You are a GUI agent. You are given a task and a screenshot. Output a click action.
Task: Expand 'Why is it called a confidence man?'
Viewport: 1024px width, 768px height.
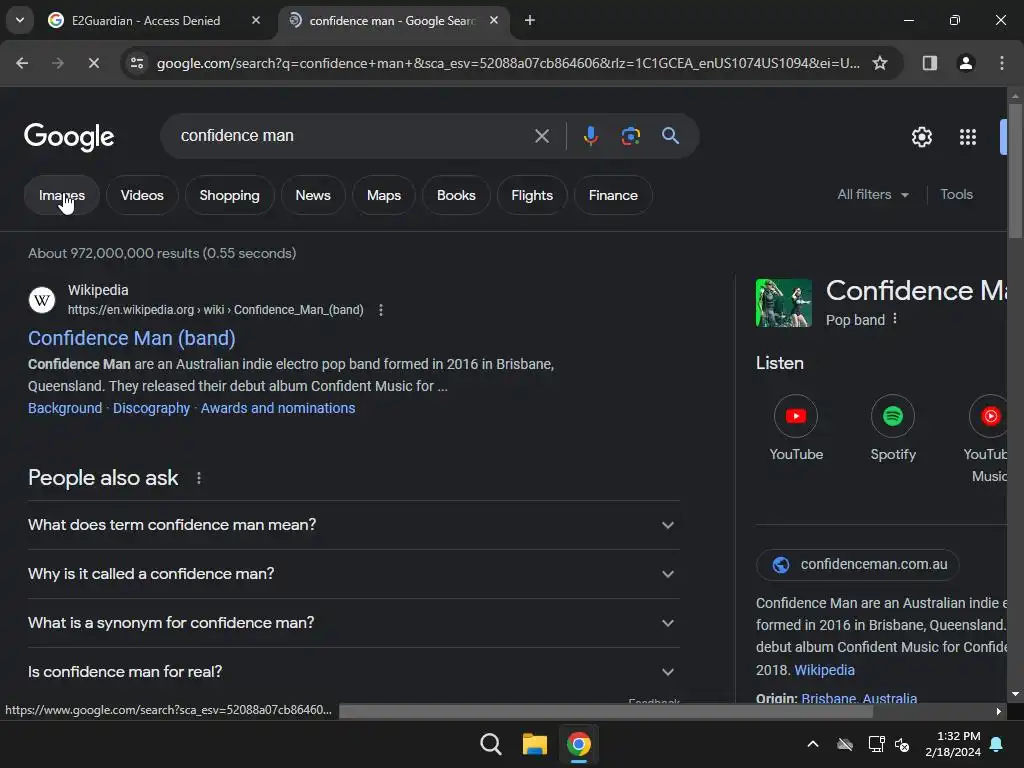[x=353, y=574]
